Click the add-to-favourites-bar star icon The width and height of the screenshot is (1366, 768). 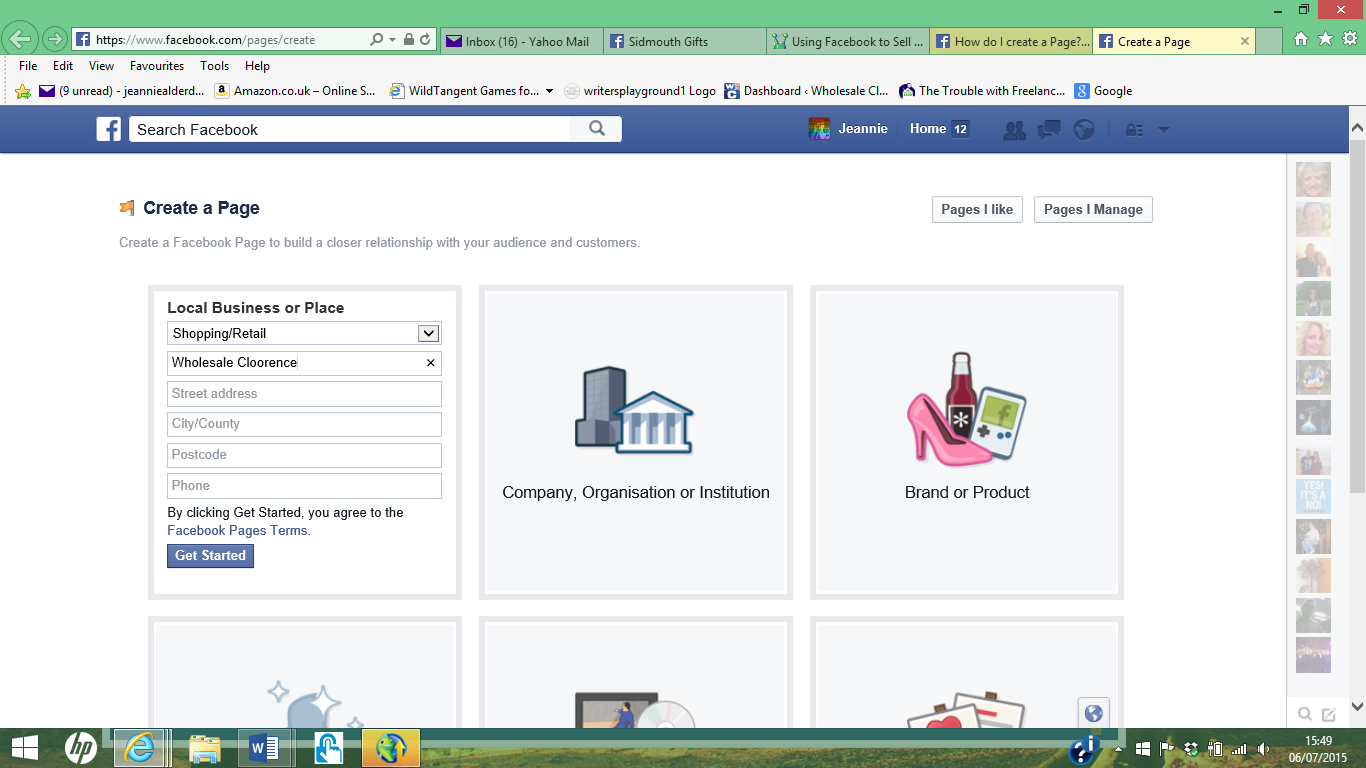23,91
